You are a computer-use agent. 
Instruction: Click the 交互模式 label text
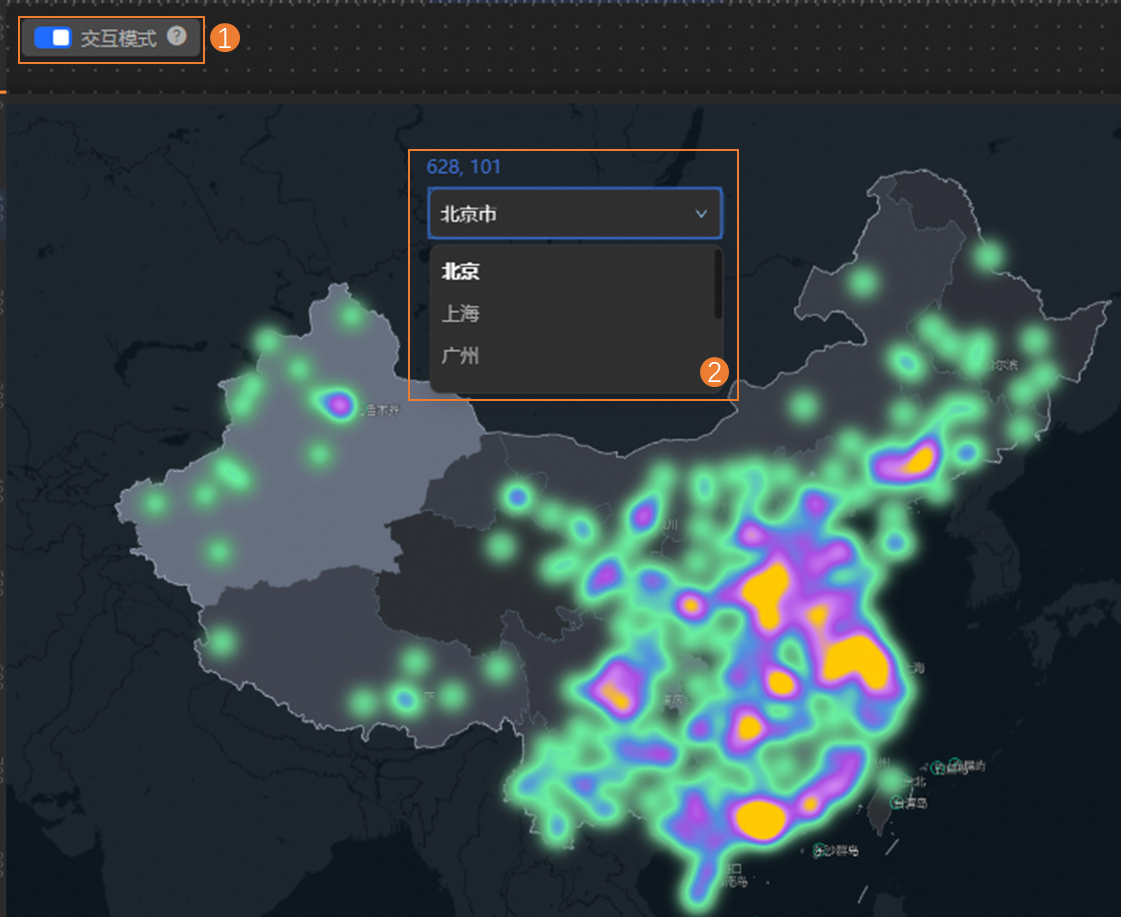(118, 39)
